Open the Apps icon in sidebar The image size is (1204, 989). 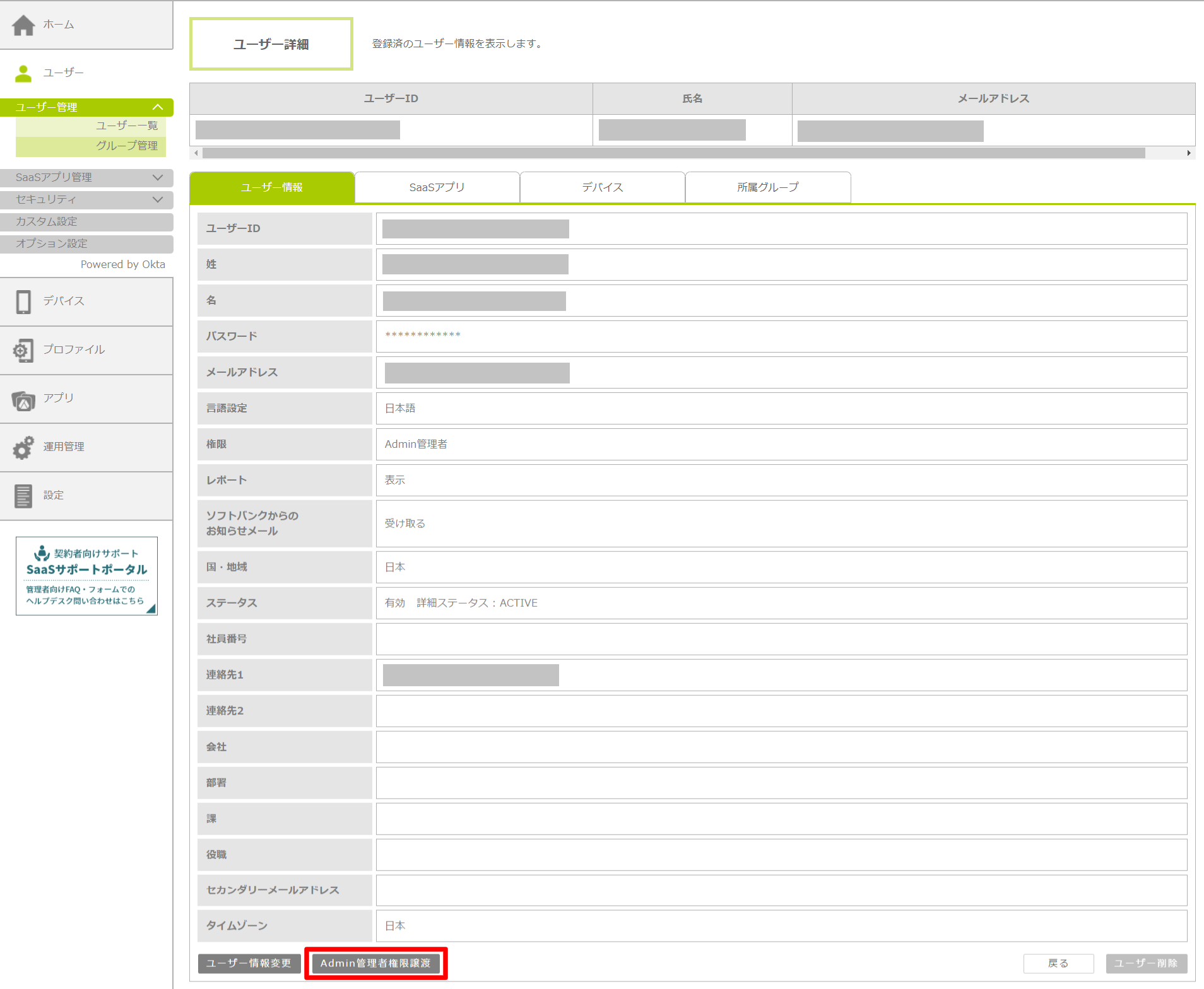[23, 399]
